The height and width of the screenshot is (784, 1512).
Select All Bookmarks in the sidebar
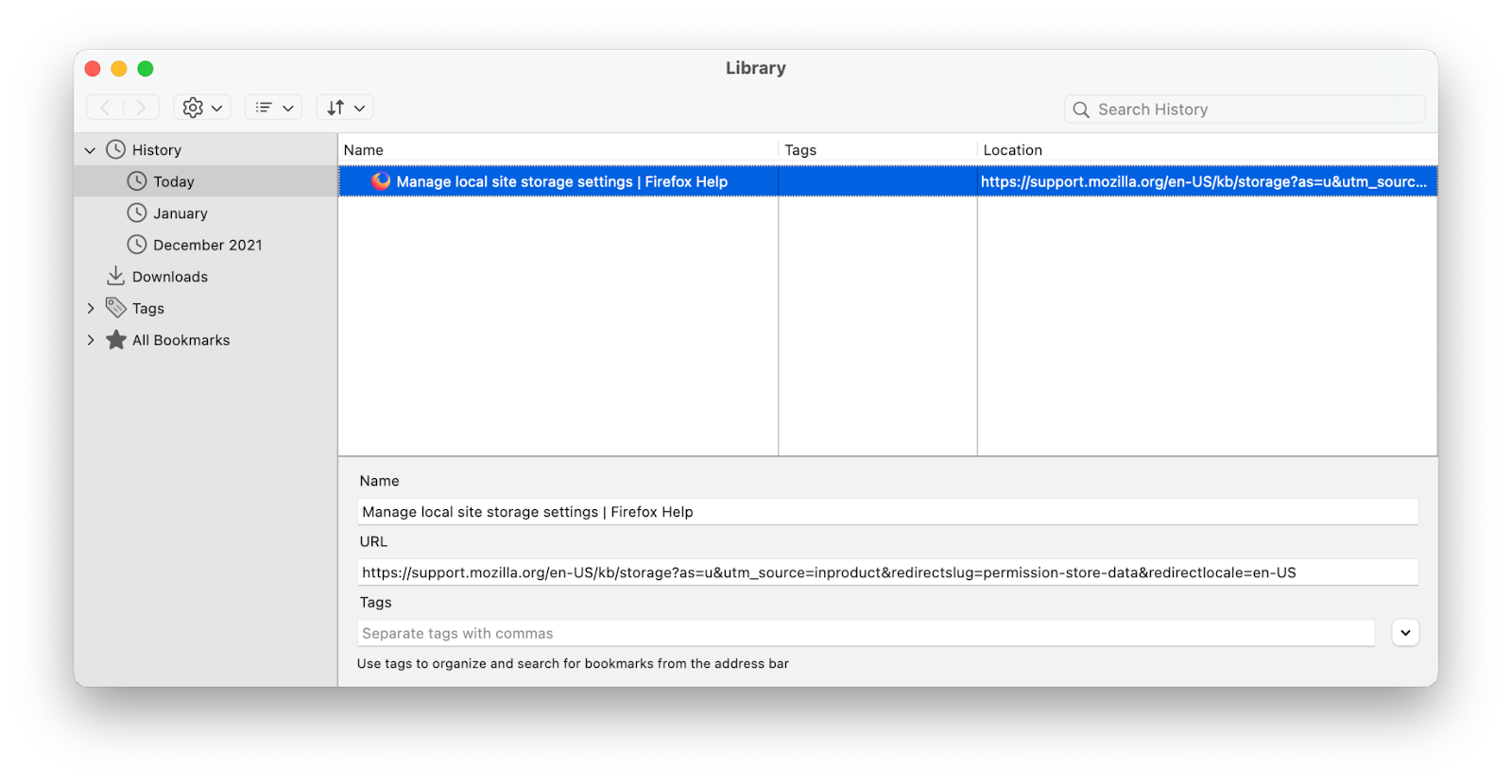pyautogui.click(x=180, y=340)
